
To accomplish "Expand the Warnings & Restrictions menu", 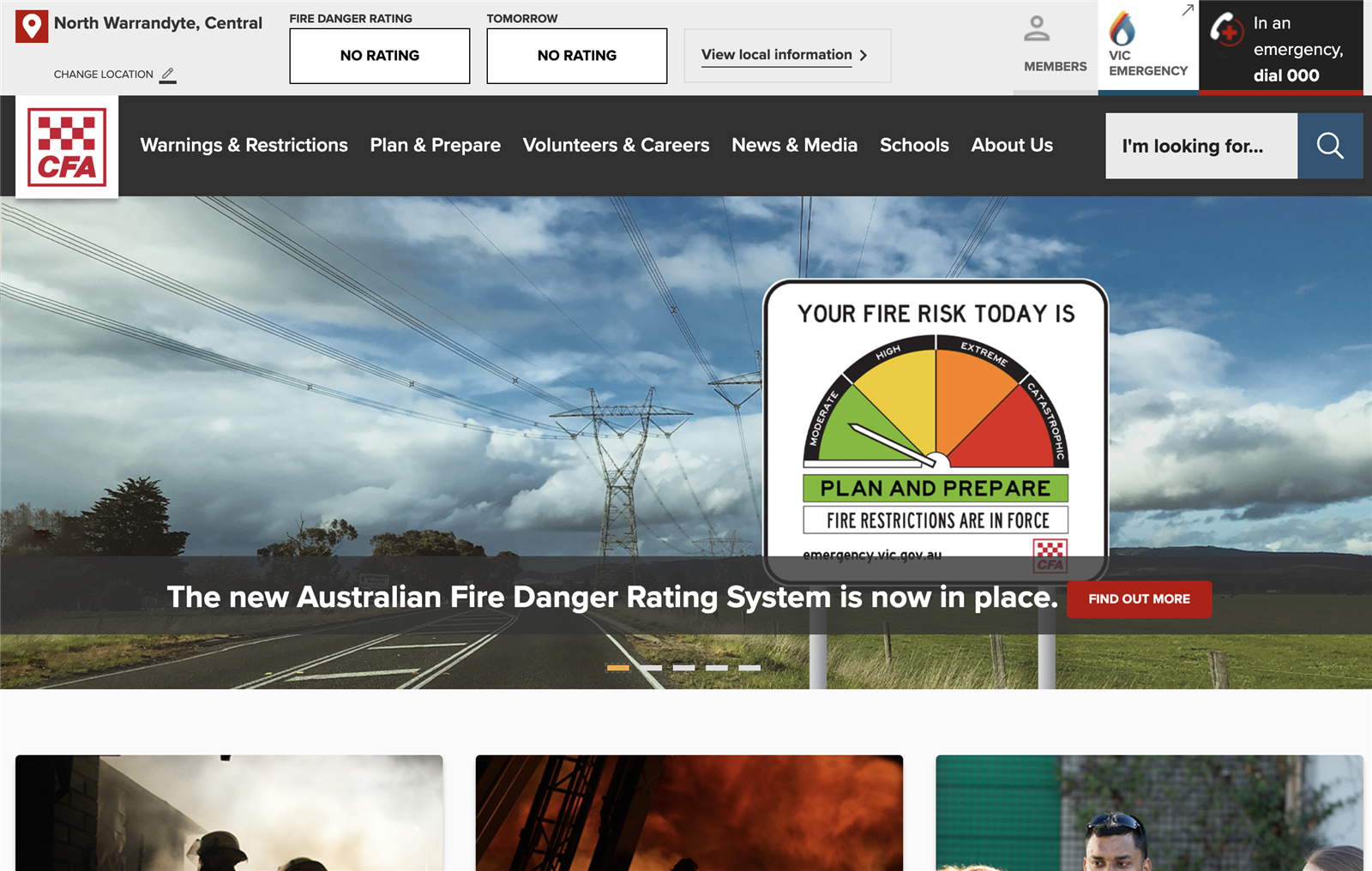I will click(244, 145).
